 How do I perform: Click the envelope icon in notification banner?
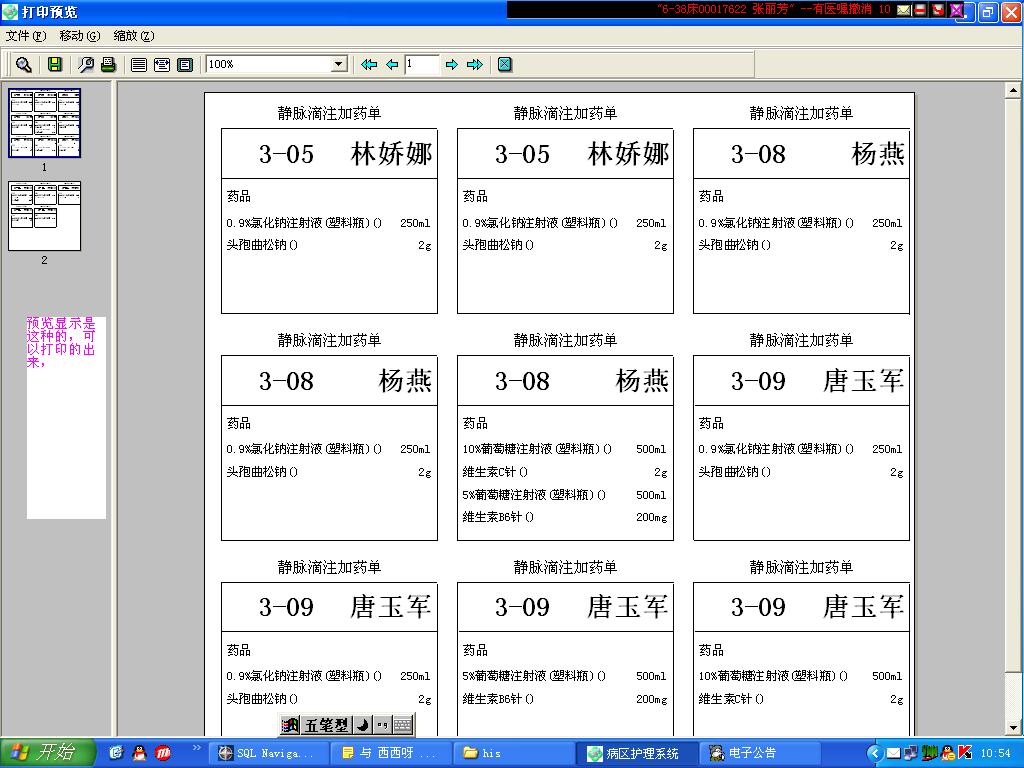point(904,10)
